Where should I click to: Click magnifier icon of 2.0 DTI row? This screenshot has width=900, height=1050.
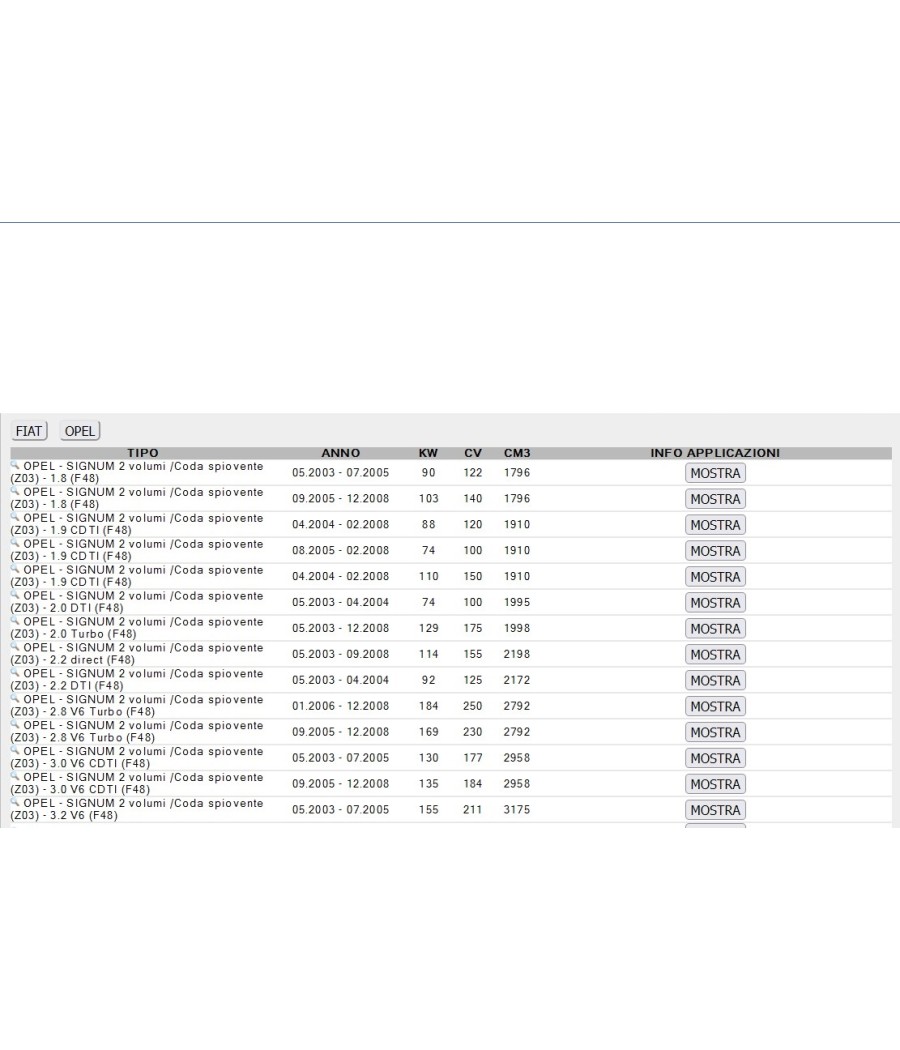coord(15,595)
